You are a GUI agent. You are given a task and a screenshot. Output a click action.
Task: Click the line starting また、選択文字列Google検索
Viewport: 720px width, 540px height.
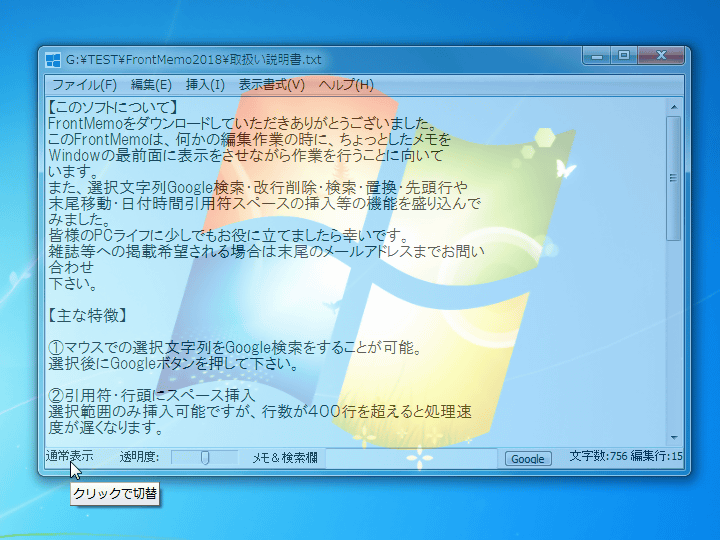click(x=258, y=188)
